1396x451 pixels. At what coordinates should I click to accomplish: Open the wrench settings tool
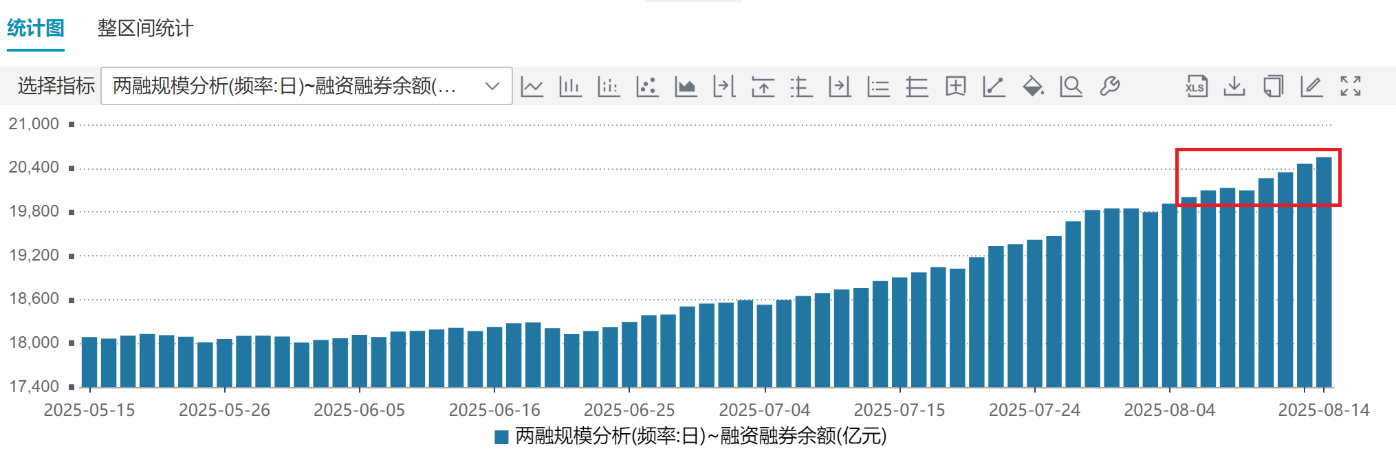tap(1109, 87)
